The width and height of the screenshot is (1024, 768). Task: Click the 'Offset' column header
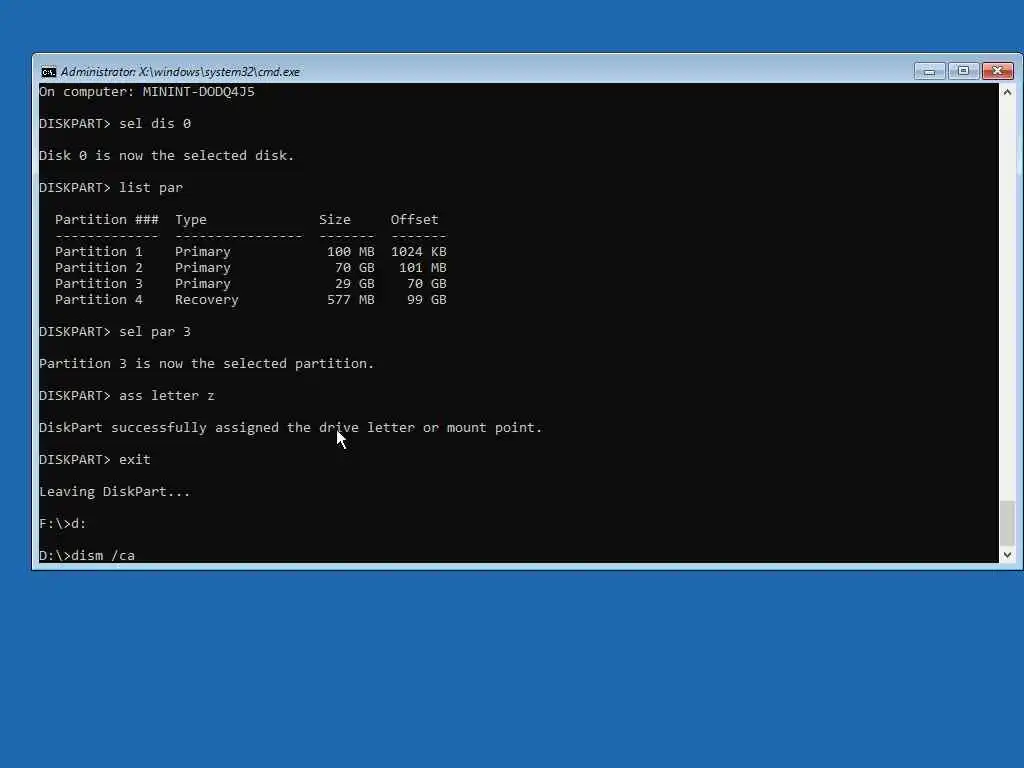tap(415, 219)
